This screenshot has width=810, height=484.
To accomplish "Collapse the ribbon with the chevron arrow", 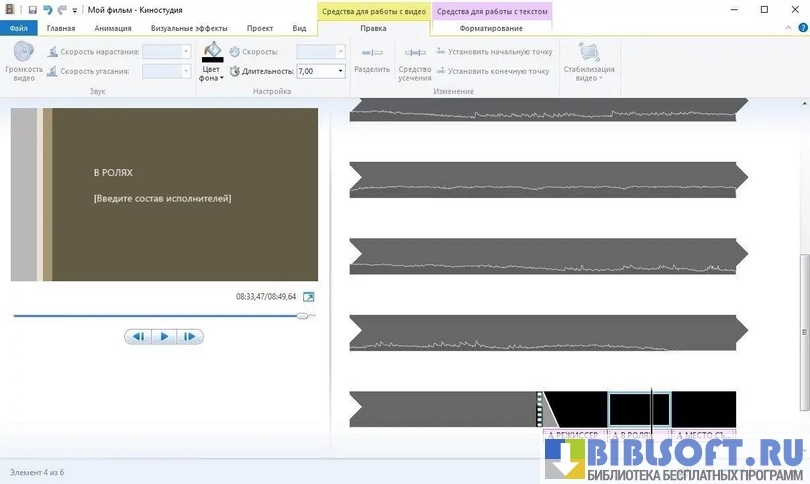I will [x=787, y=28].
